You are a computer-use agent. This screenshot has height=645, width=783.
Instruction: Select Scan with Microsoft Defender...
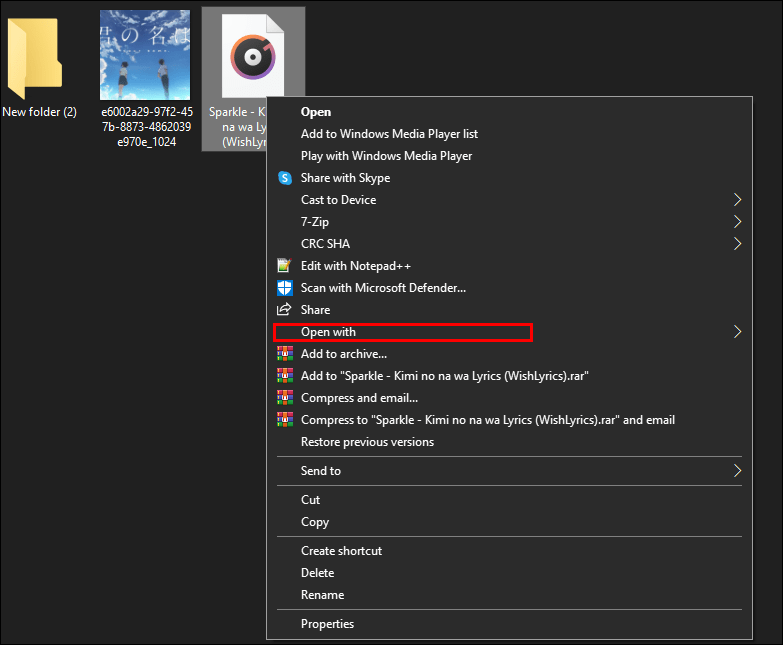point(509,288)
